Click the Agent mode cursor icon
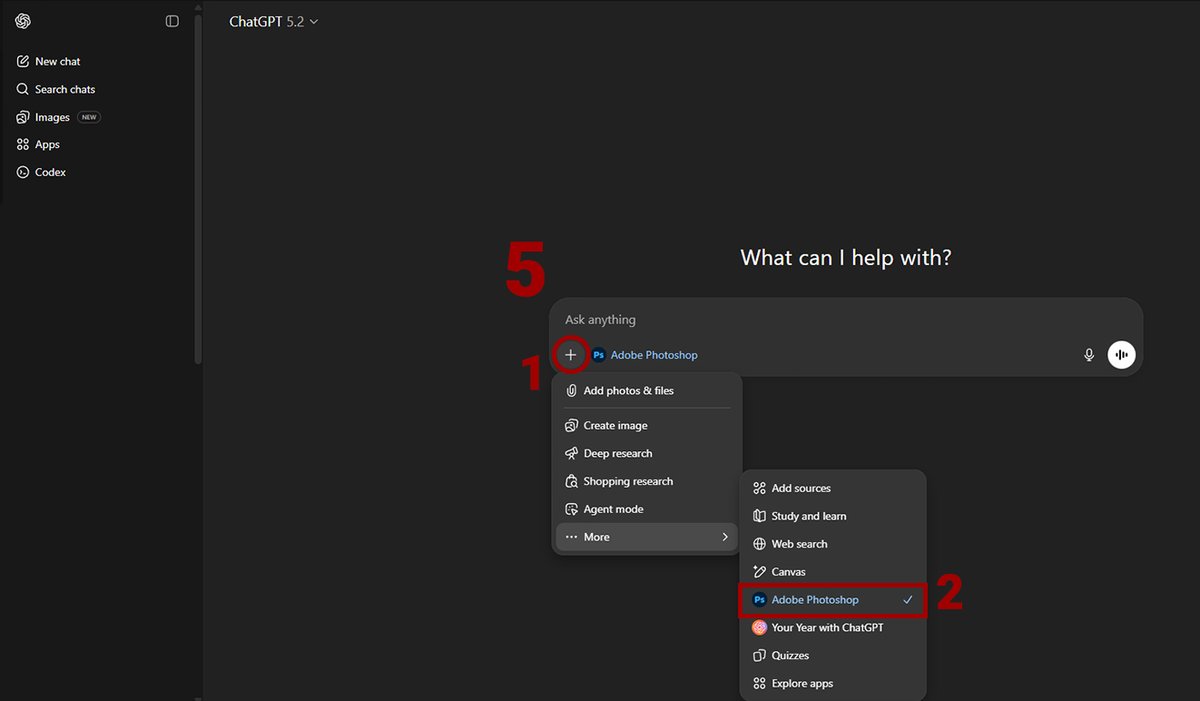Image resolution: width=1200 pixels, height=701 pixels. point(571,510)
